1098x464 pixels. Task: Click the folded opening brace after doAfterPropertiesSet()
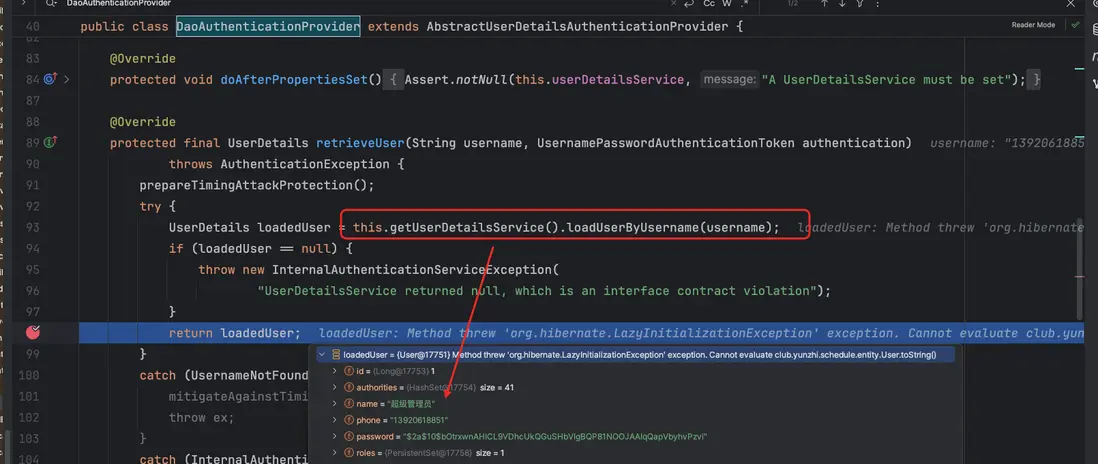point(394,80)
